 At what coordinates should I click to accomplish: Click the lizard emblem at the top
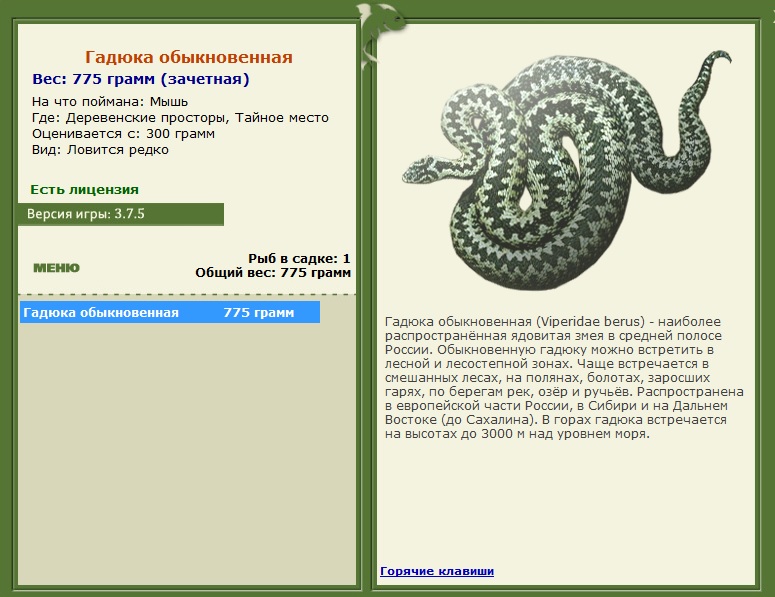pyautogui.click(x=380, y=35)
